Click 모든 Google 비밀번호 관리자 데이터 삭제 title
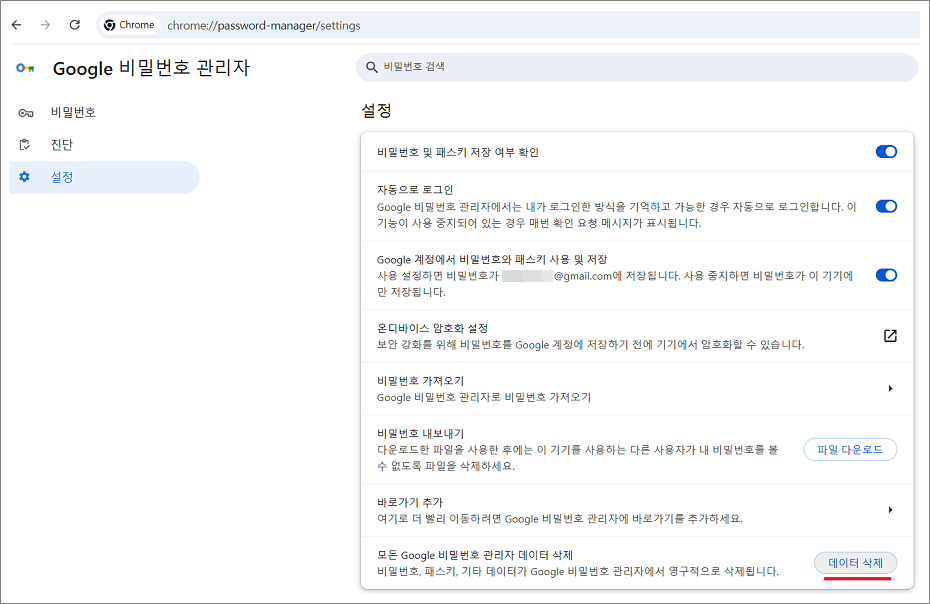Image resolution: width=930 pixels, height=604 pixels. click(475, 555)
